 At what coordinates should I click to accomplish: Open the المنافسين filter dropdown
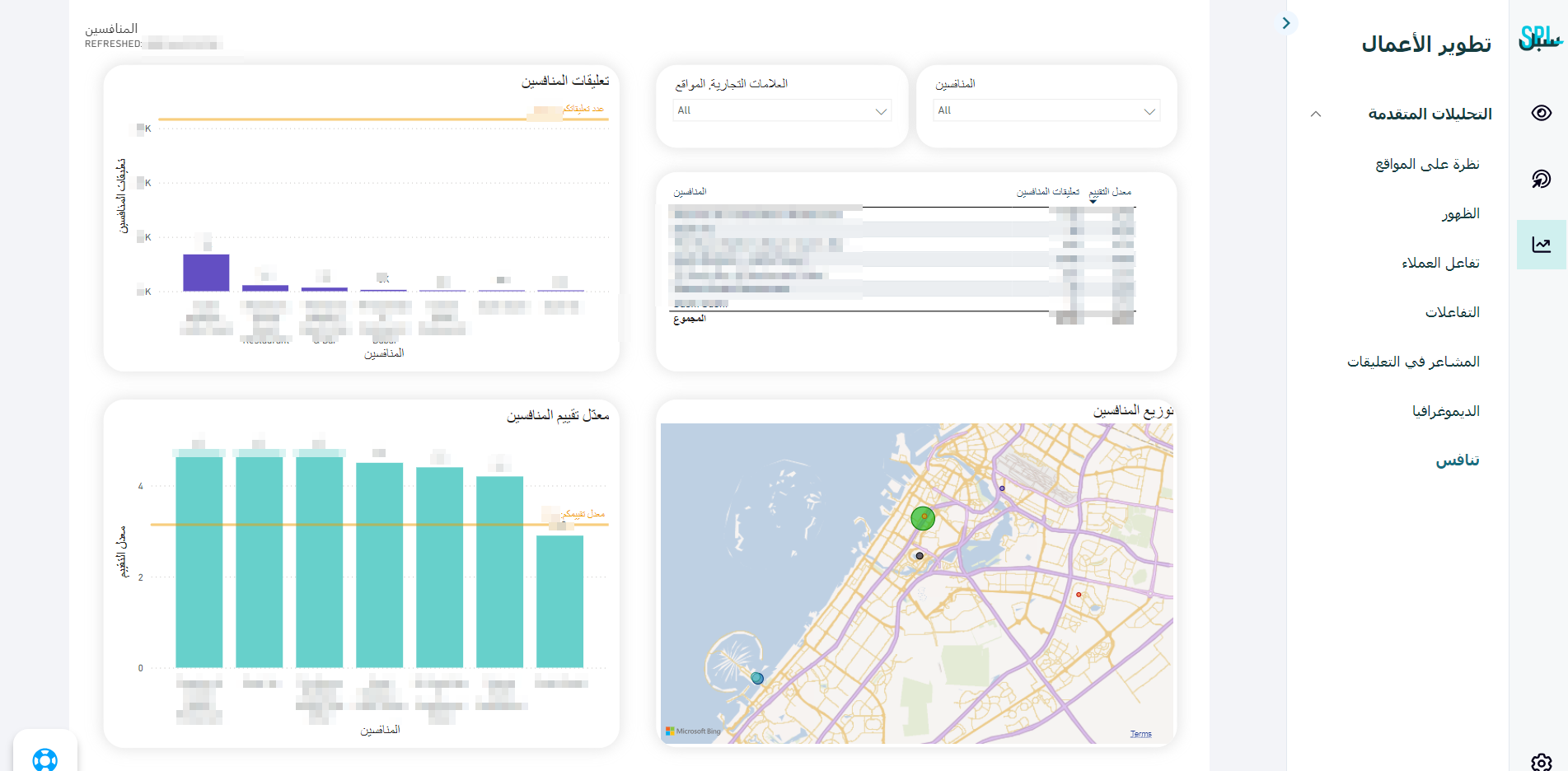click(x=1046, y=110)
